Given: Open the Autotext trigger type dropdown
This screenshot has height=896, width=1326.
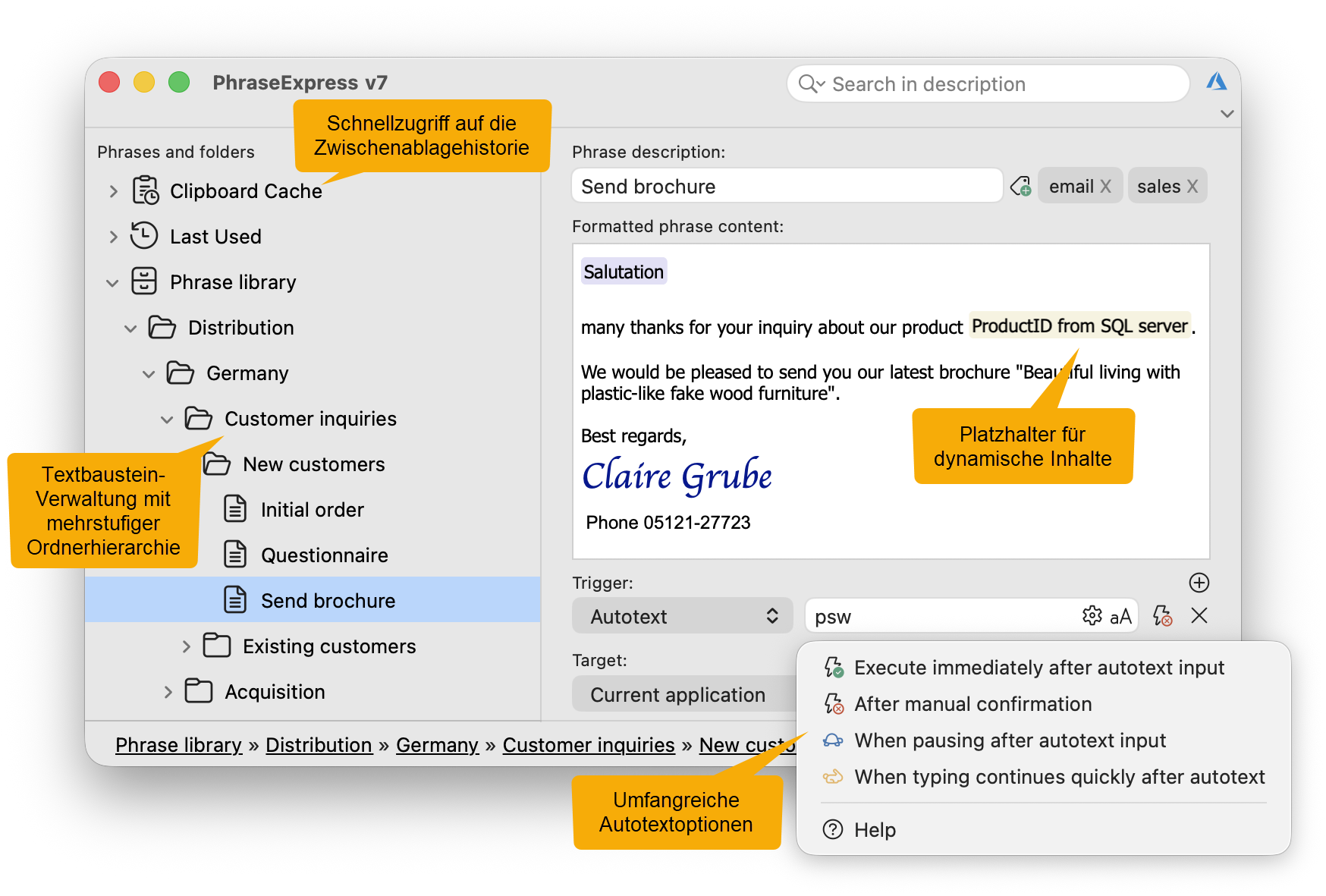Looking at the screenshot, I should coord(682,616).
